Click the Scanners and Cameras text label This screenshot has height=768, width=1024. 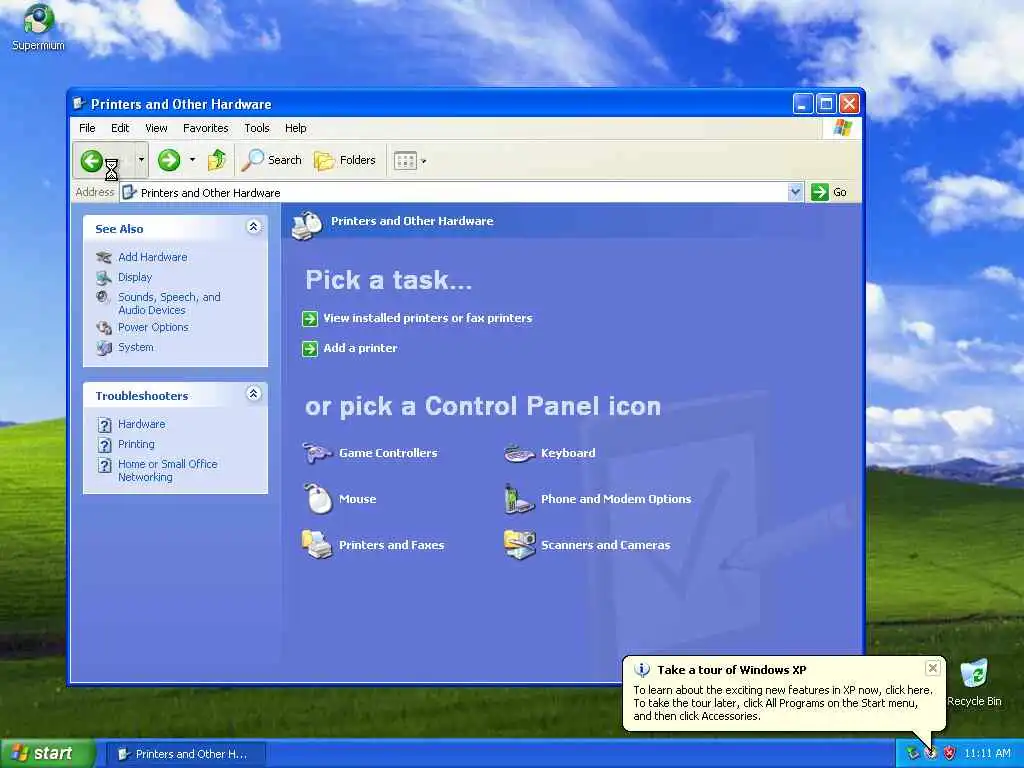(605, 545)
